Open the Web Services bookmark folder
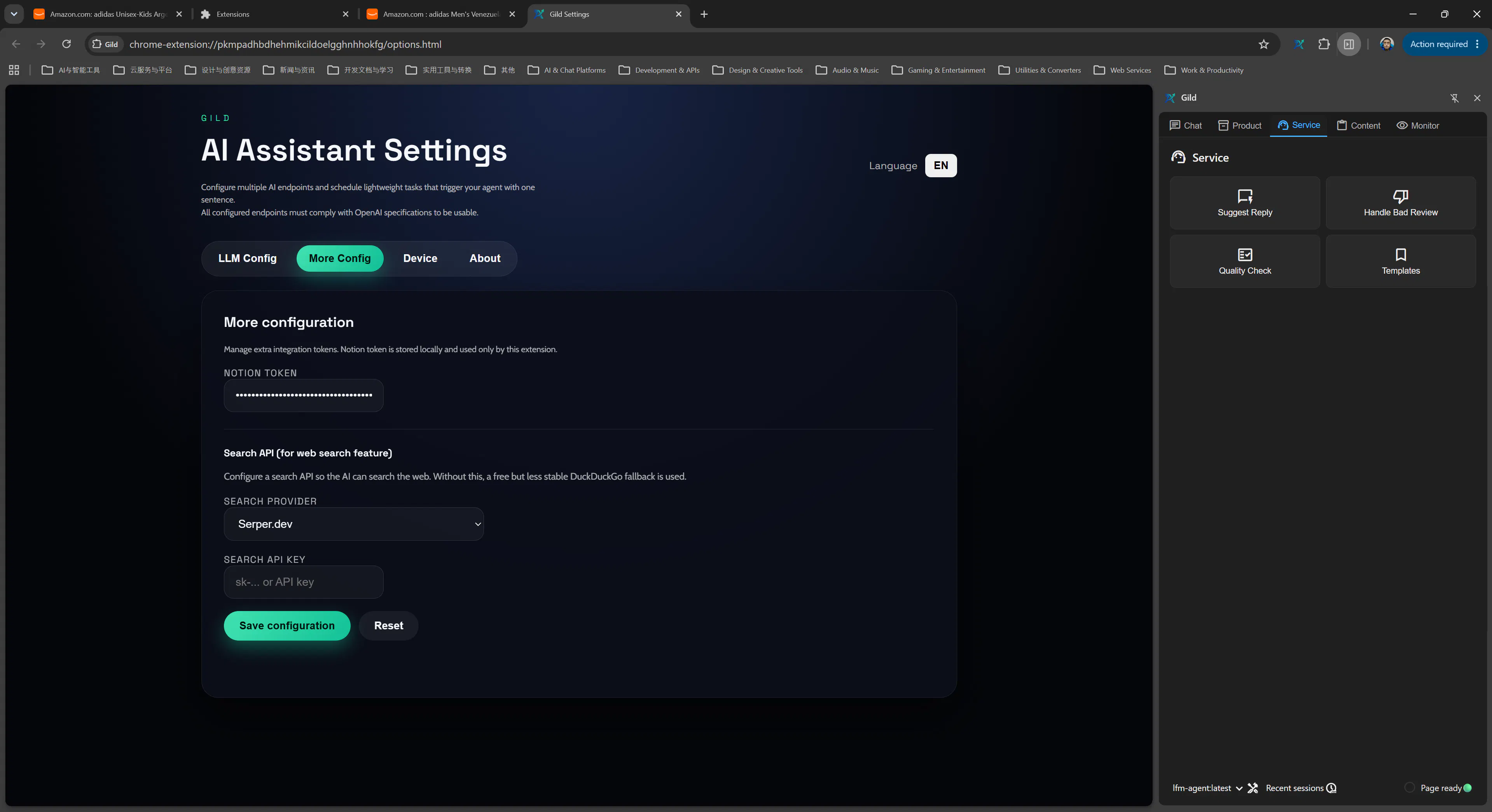Screen dimensions: 1492x812 (x=1122, y=70)
